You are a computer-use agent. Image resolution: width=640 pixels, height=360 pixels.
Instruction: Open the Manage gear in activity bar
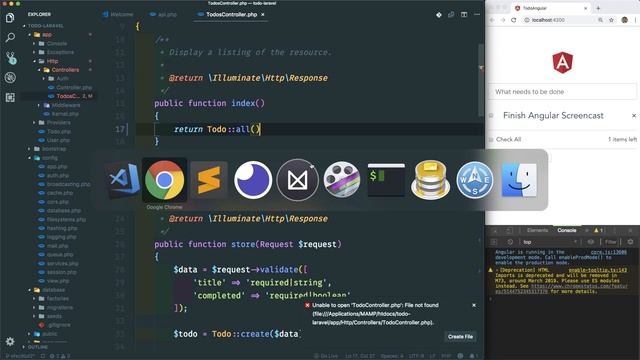tap(10, 341)
